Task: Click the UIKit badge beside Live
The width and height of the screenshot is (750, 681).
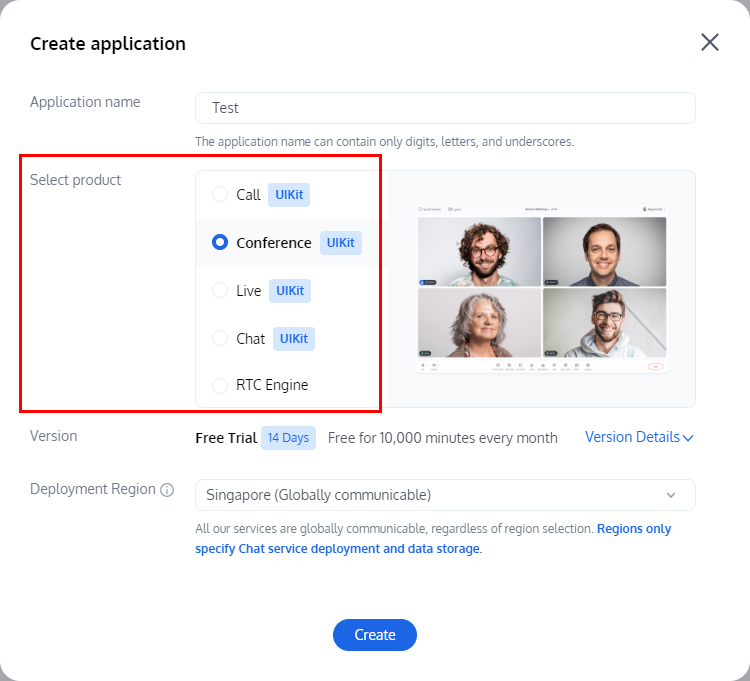Action: pos(290,291)
